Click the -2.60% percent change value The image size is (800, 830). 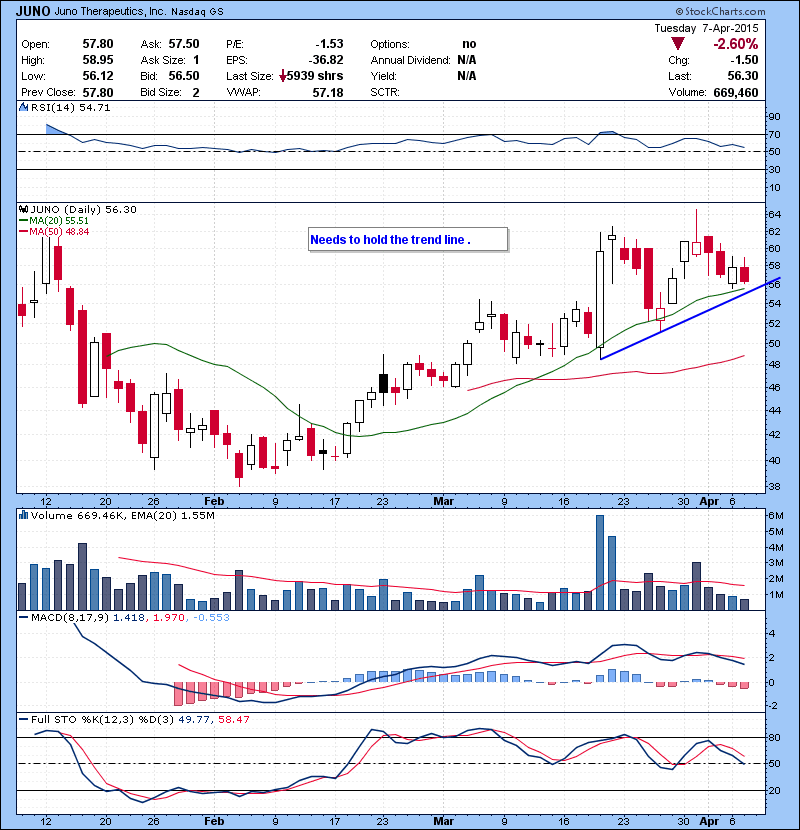pyautogui.click(x=735, y=44)
